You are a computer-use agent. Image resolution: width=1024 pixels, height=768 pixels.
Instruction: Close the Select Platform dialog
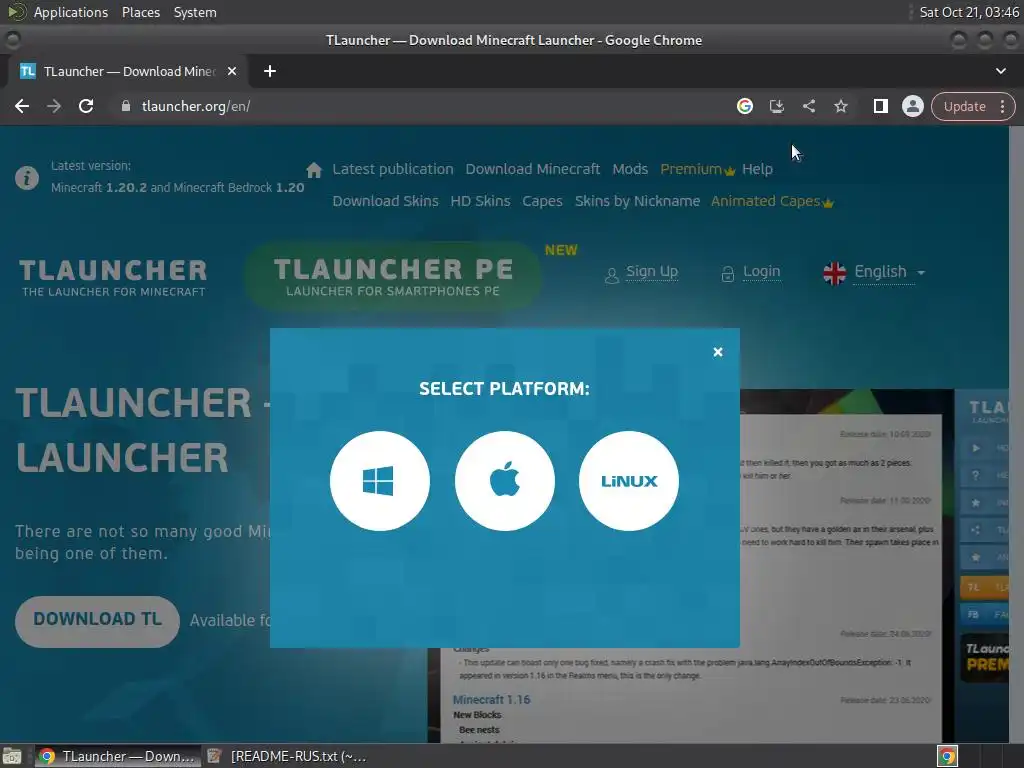(718, 352)
